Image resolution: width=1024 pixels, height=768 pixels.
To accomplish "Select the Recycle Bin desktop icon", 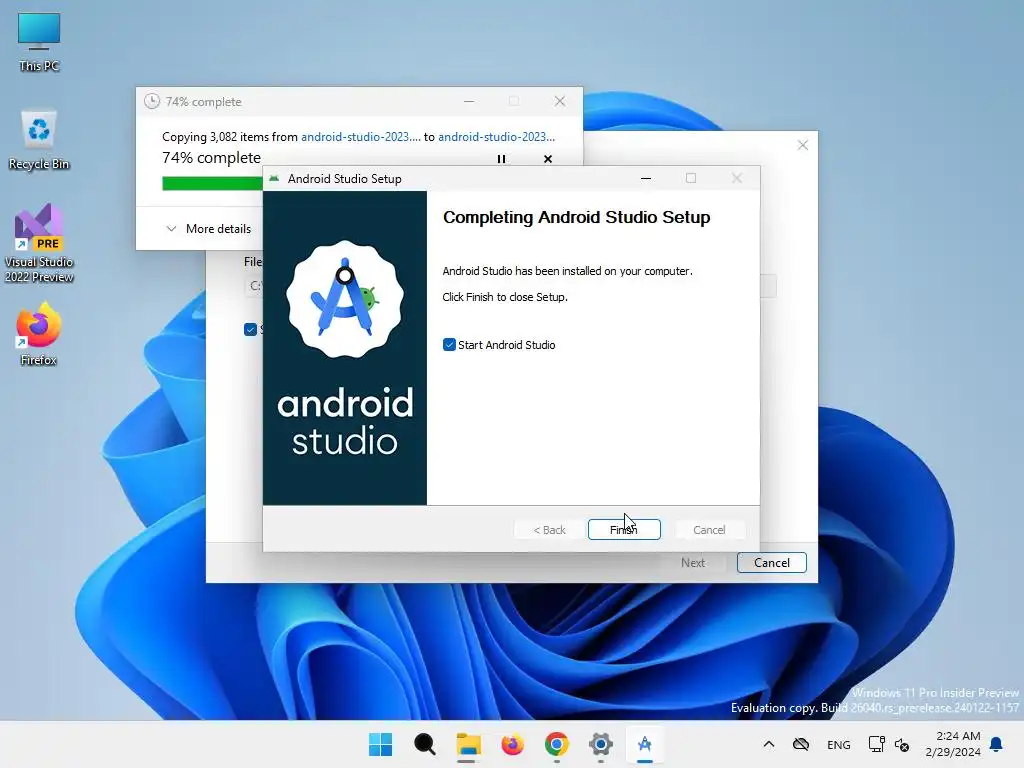I will 39,140.
